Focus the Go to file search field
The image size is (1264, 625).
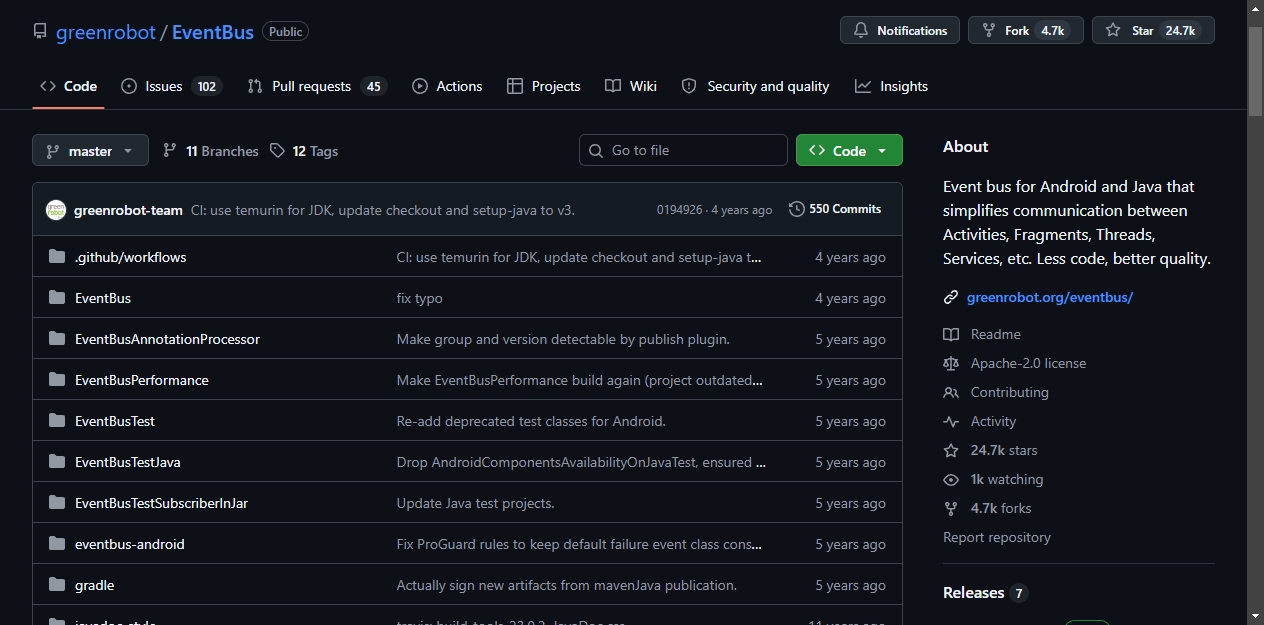point(683,150)
